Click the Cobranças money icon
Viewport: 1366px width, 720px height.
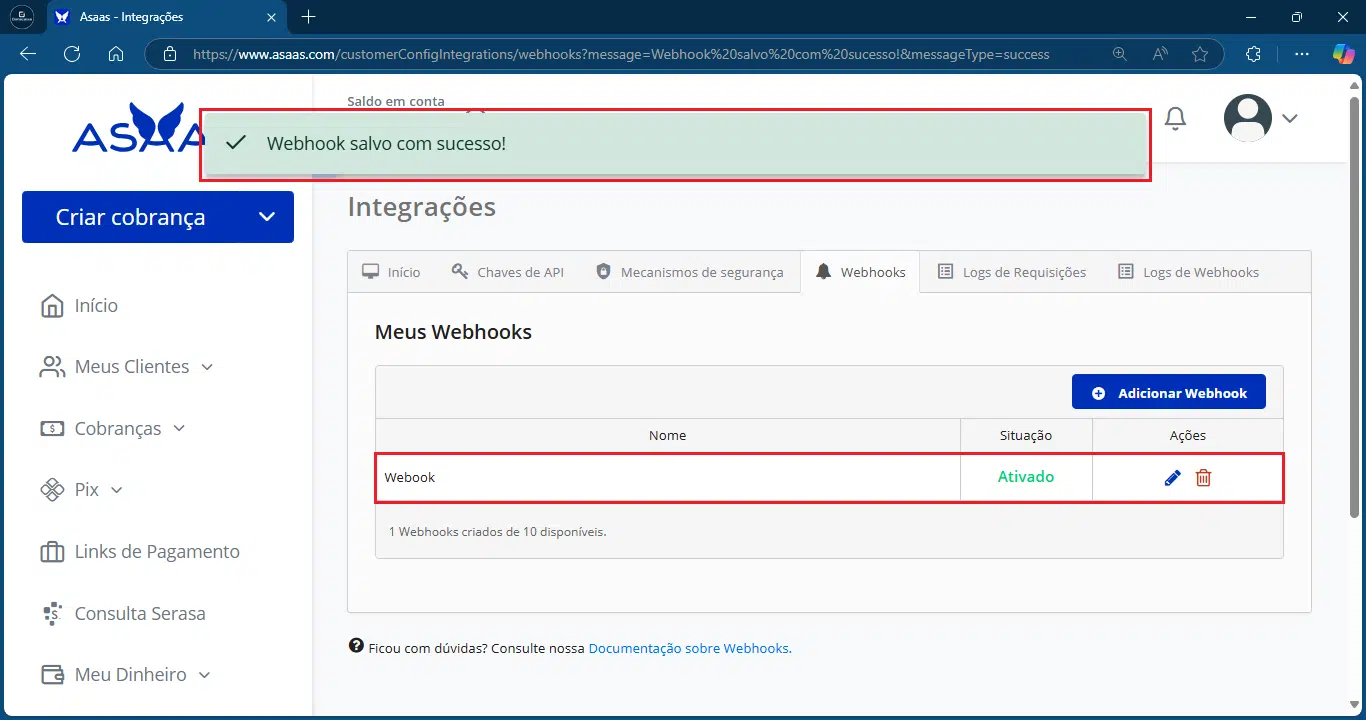[51, 428]
